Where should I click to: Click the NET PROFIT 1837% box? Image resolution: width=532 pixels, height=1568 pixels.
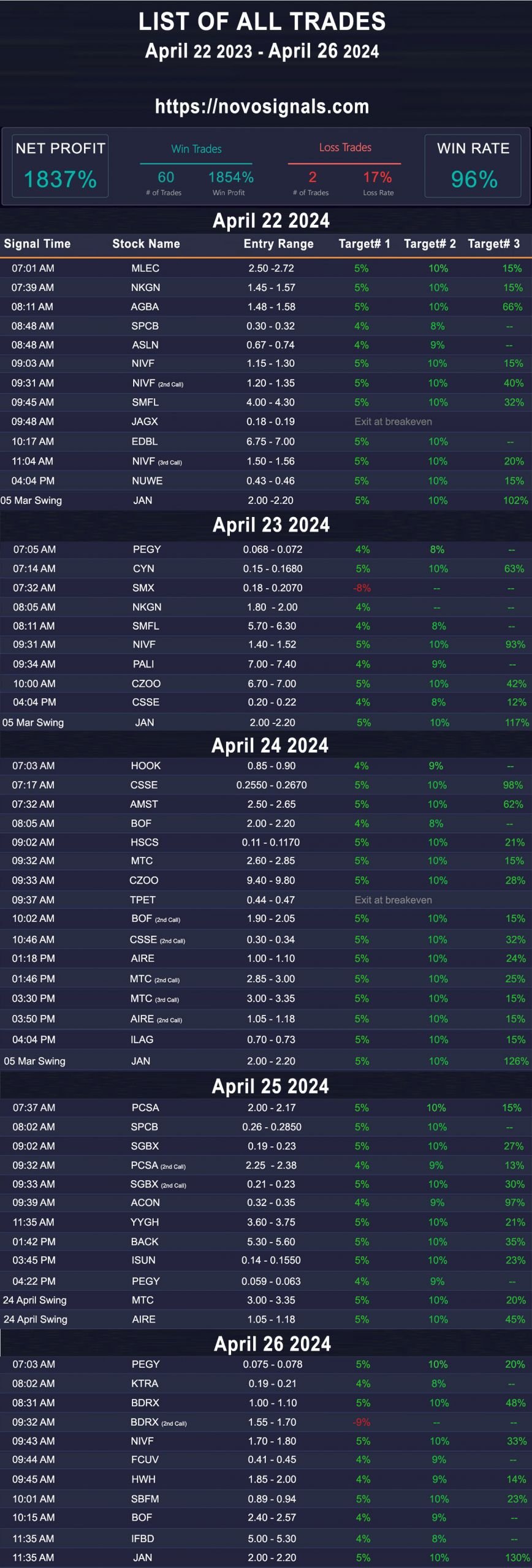60,166
